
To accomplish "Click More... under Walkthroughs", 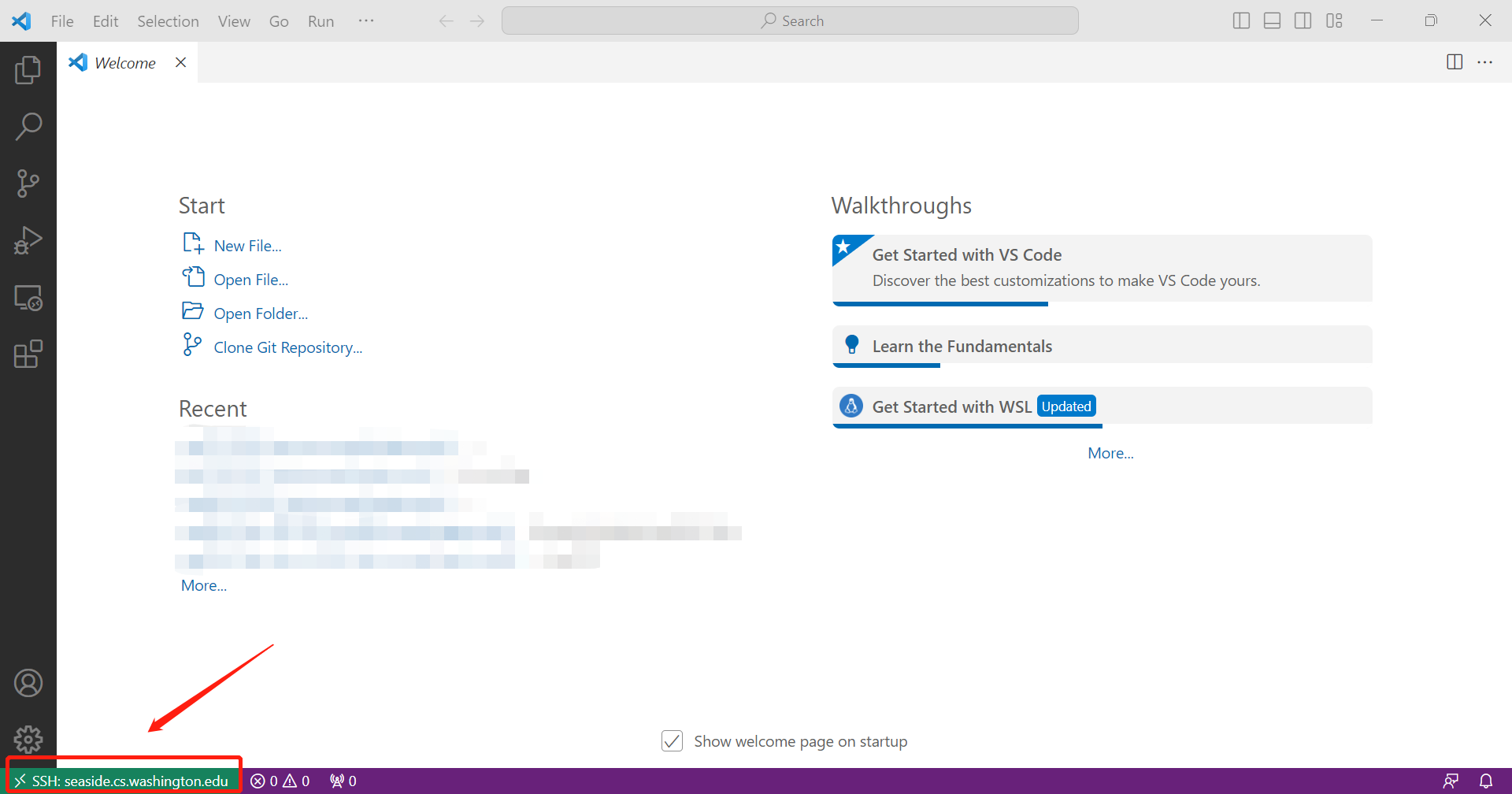I will 1110,453.
